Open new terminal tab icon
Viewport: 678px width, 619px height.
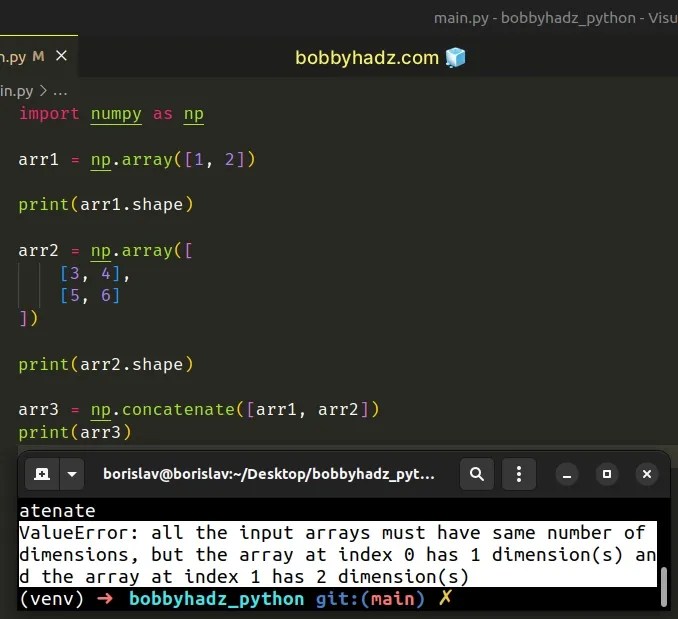tap(42, 474)
